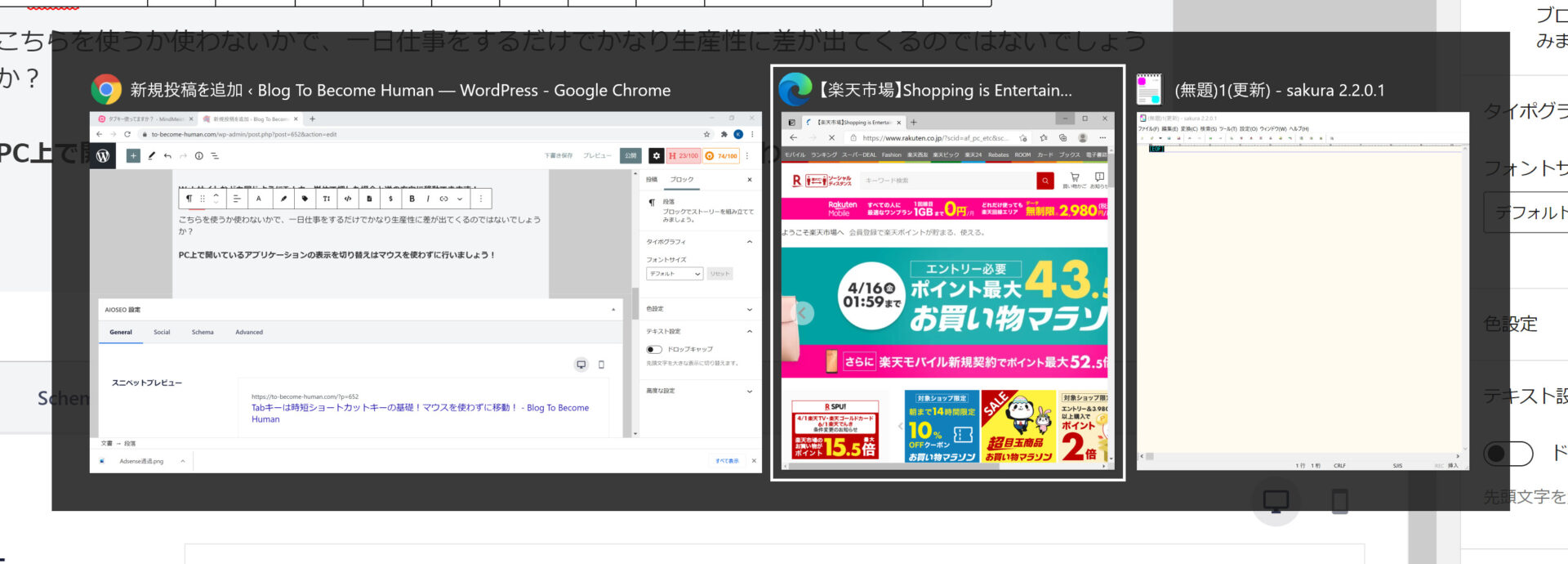Click the リセット font size button

pyautogui.click(x=719, y=274)
